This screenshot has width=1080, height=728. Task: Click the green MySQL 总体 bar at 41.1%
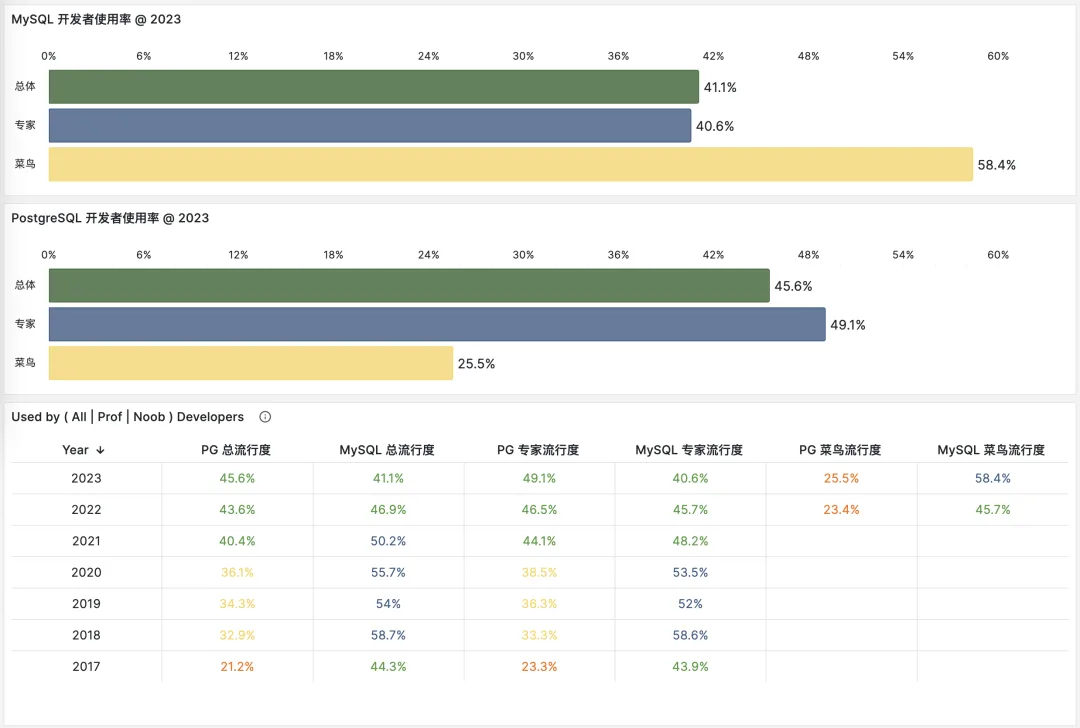[x=374, y=87]
